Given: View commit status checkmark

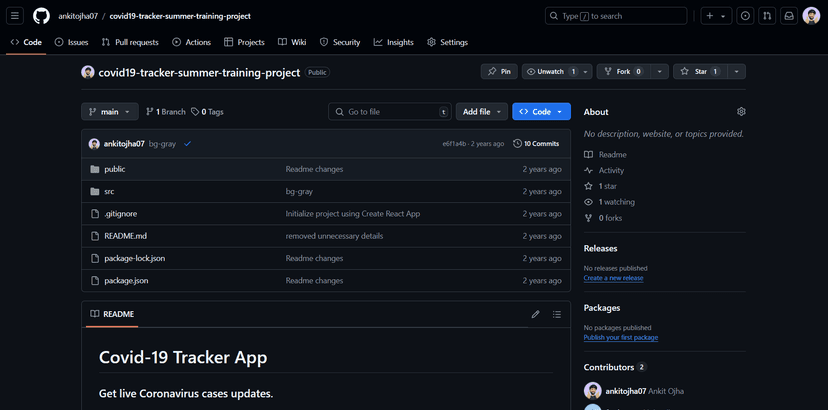Looking at the screenshot, I should [x=187, y=144].
